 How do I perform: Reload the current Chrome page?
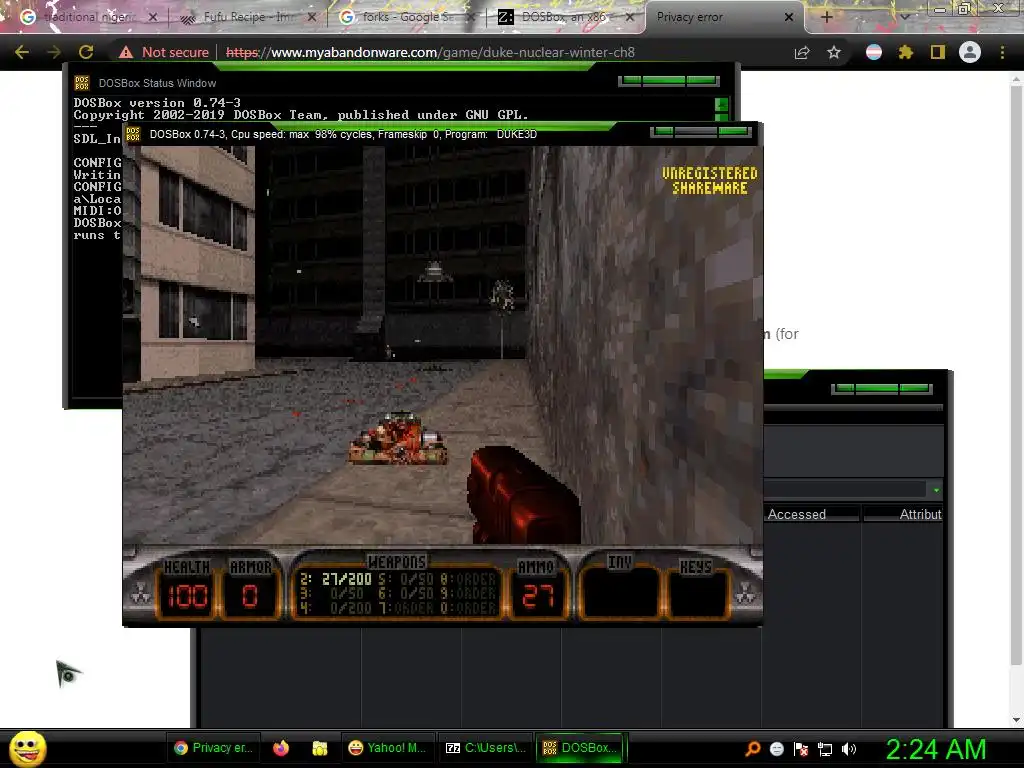86,52
